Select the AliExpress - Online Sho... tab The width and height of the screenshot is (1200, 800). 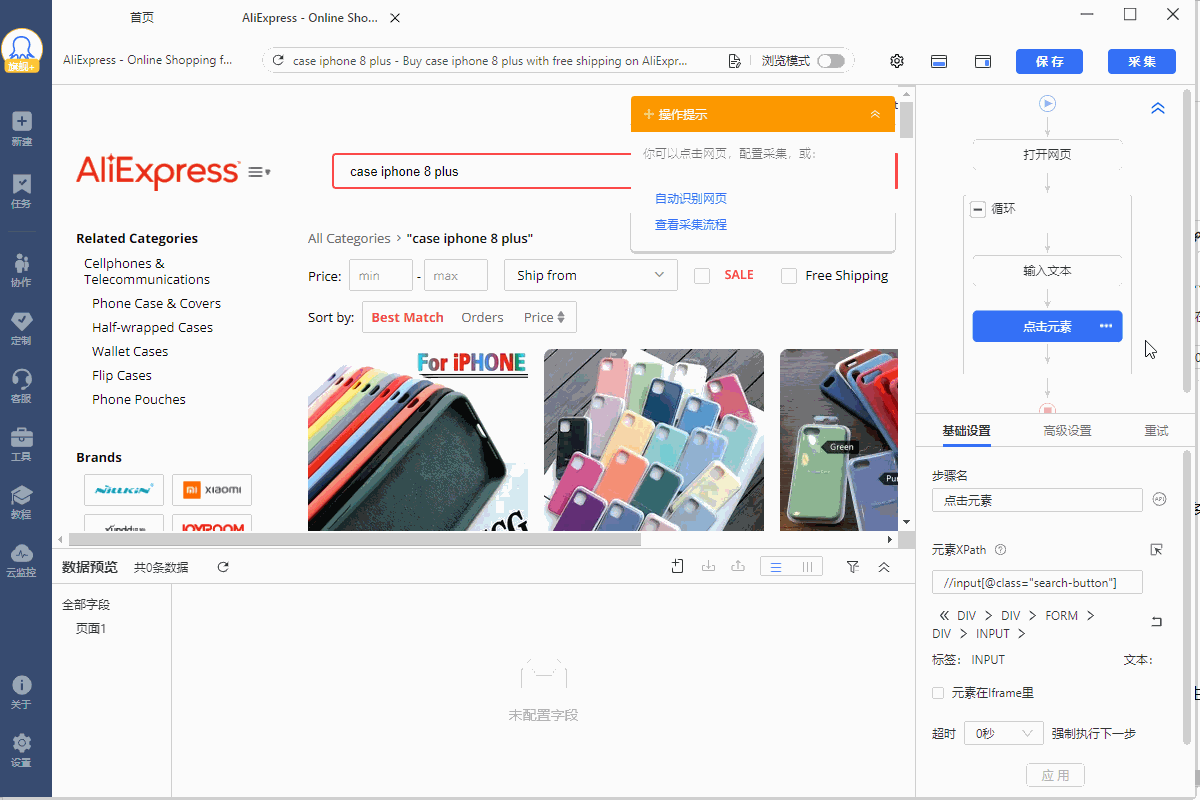pyautogui.click(x=309, y=18)
